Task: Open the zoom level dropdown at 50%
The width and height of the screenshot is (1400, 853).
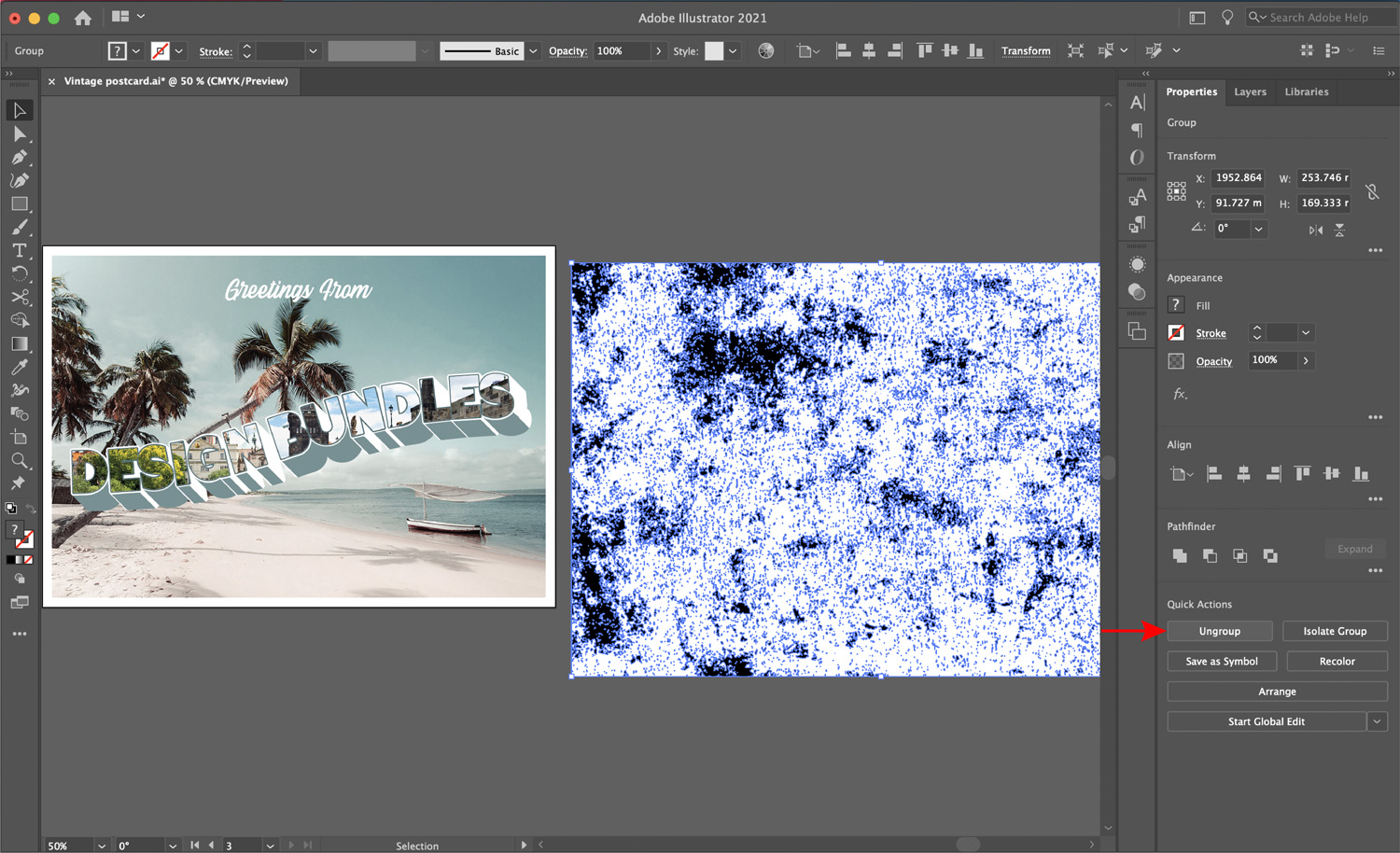Action: click(101, 846)
